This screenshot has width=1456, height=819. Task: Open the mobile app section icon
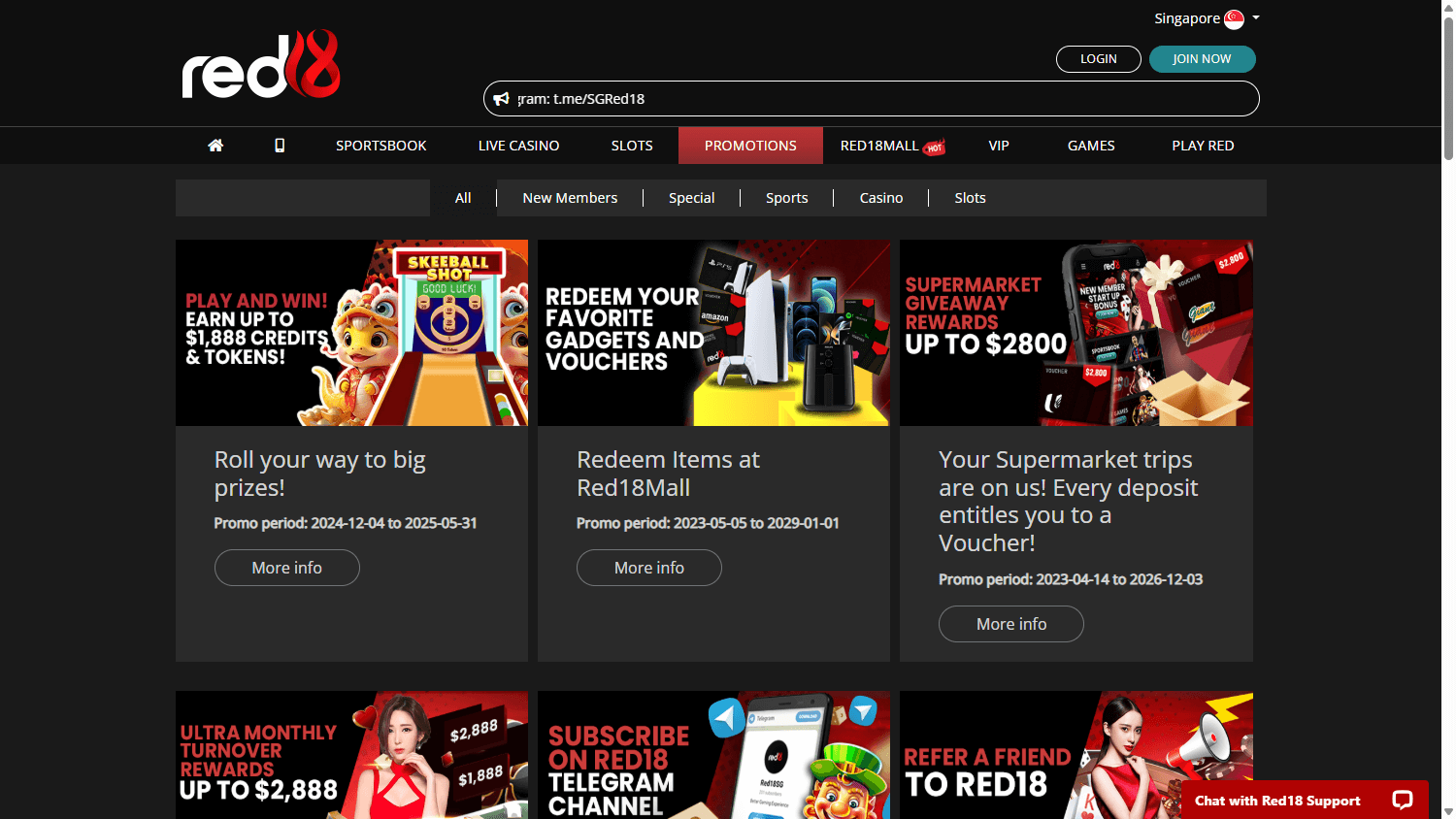[280, 145]
